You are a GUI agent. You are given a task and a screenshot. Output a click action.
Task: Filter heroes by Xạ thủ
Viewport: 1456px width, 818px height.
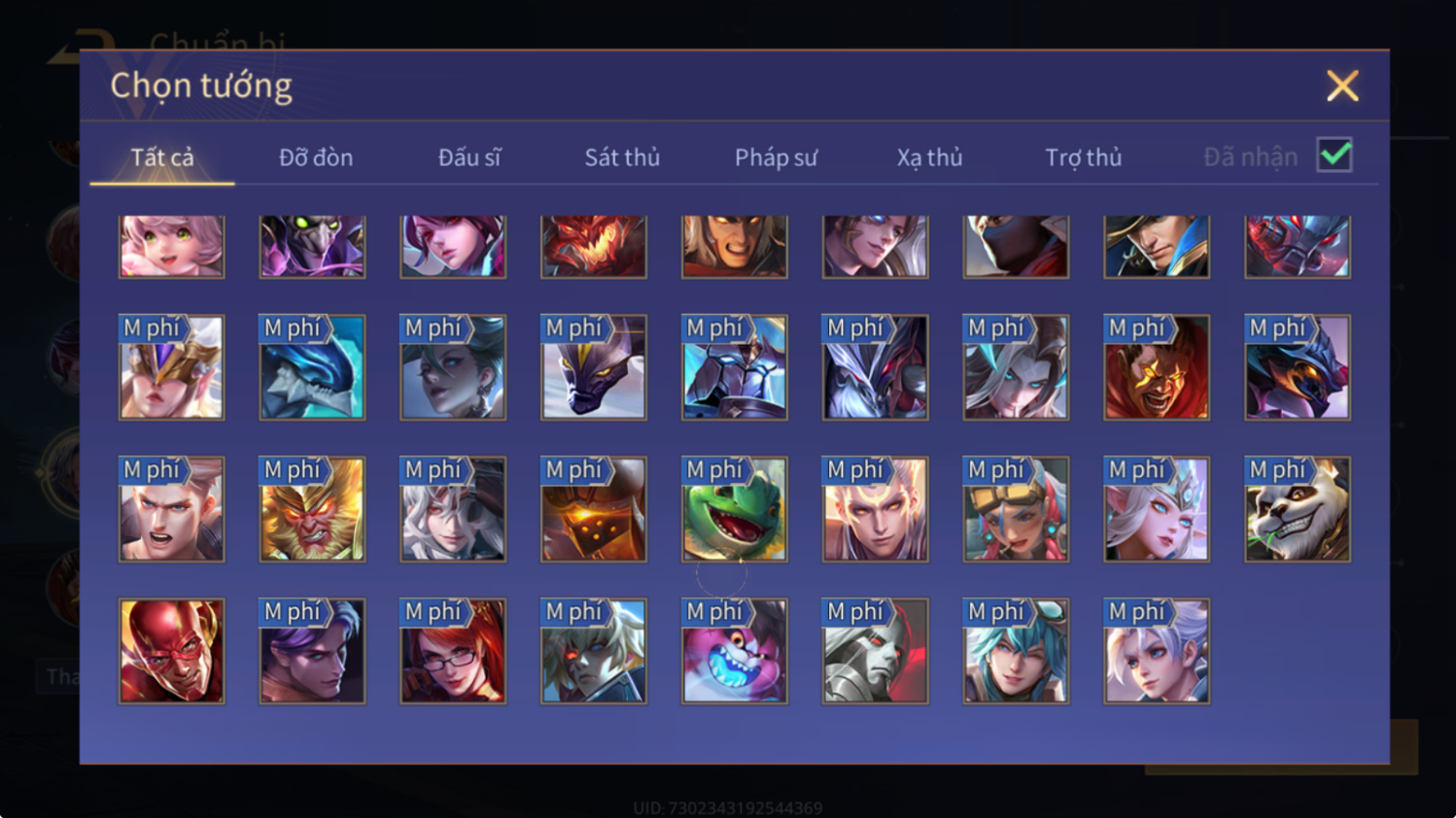click(x=929, y=157)
